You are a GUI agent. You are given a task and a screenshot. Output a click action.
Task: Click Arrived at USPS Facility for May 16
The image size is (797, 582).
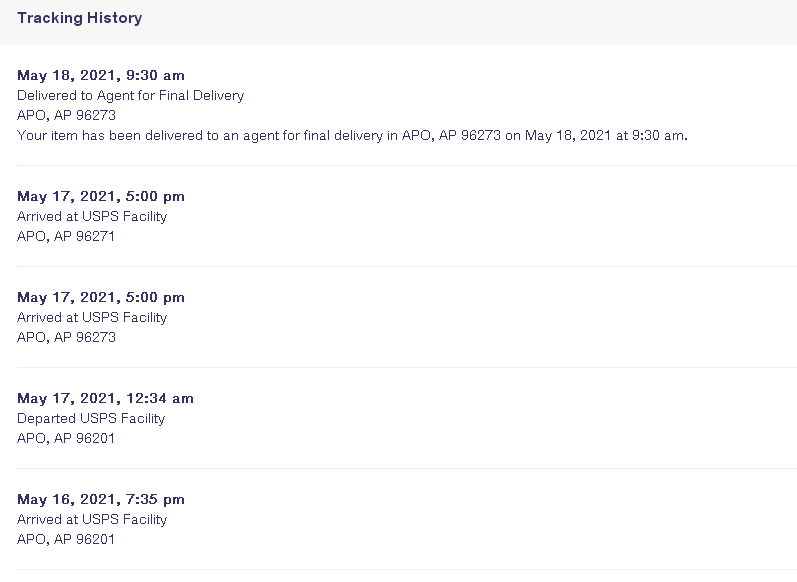tap(92, 519)
